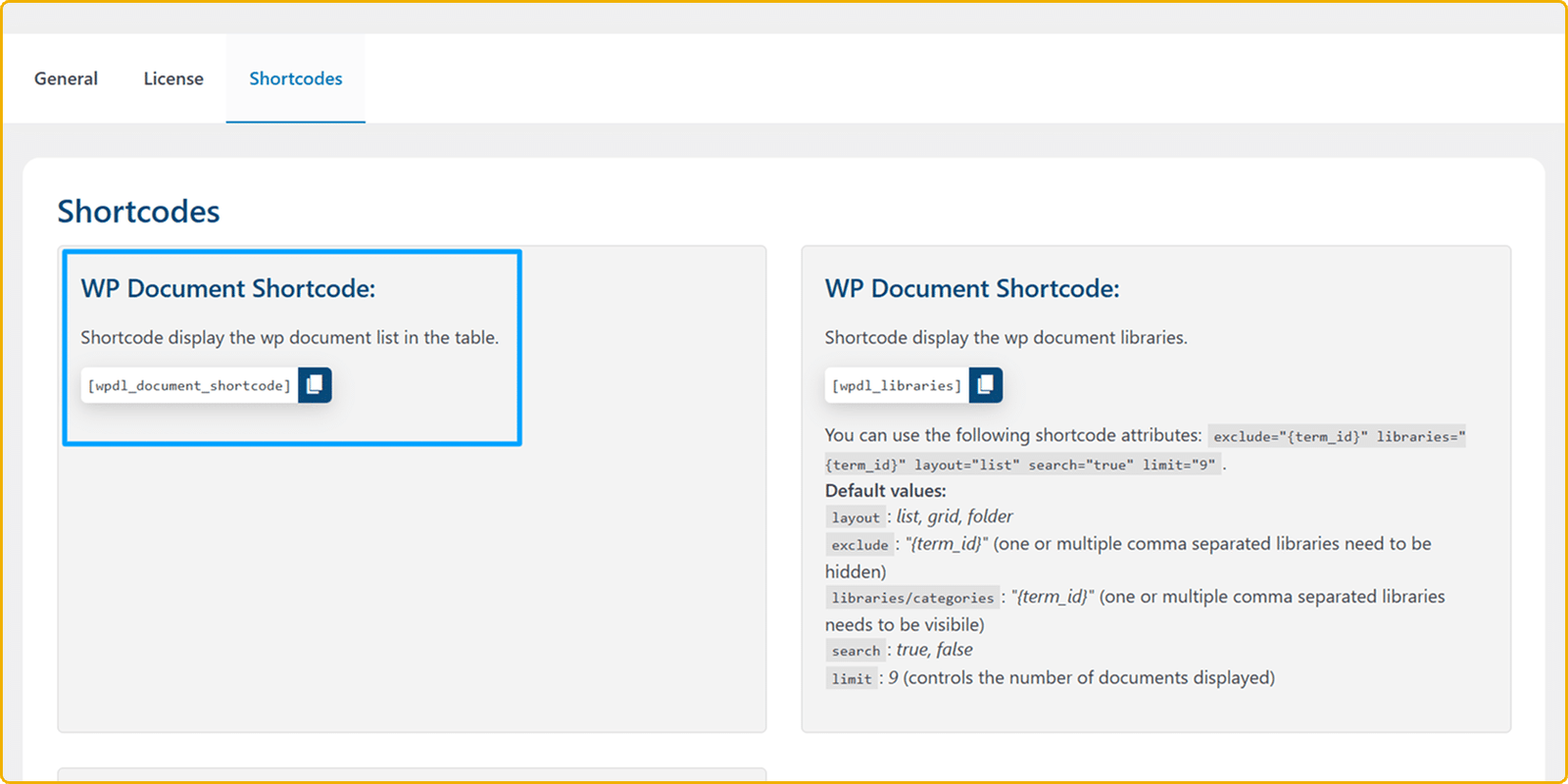Screen dimensions: 1568x784
Task: Open the General tab
Action: click(x=66, y=78)
